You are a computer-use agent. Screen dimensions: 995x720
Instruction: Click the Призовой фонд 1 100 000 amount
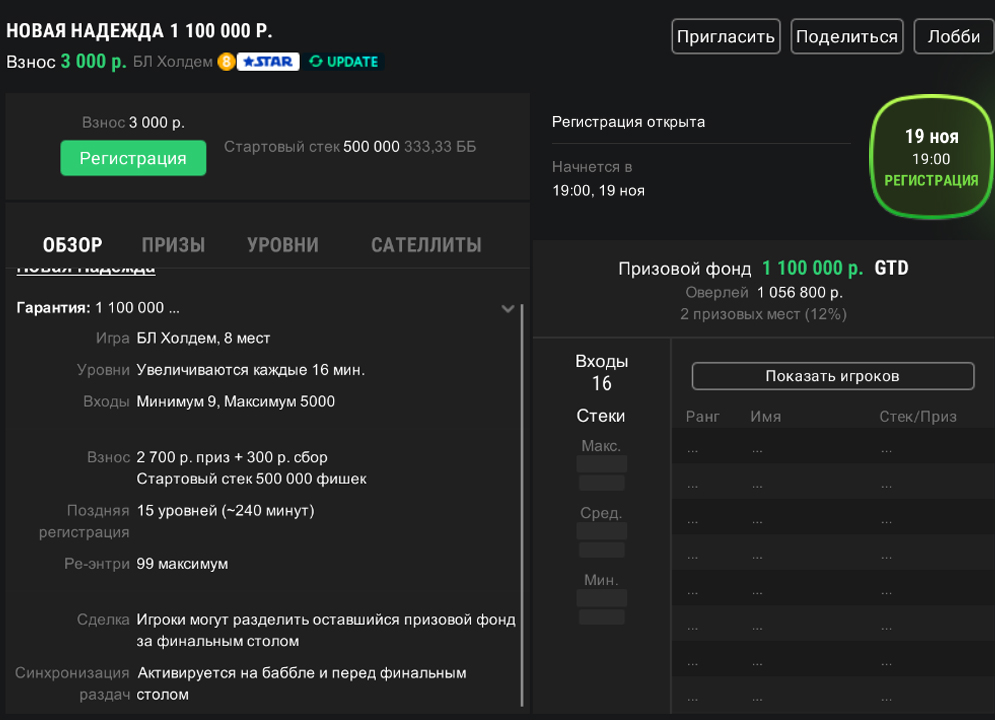click(812, 268)
